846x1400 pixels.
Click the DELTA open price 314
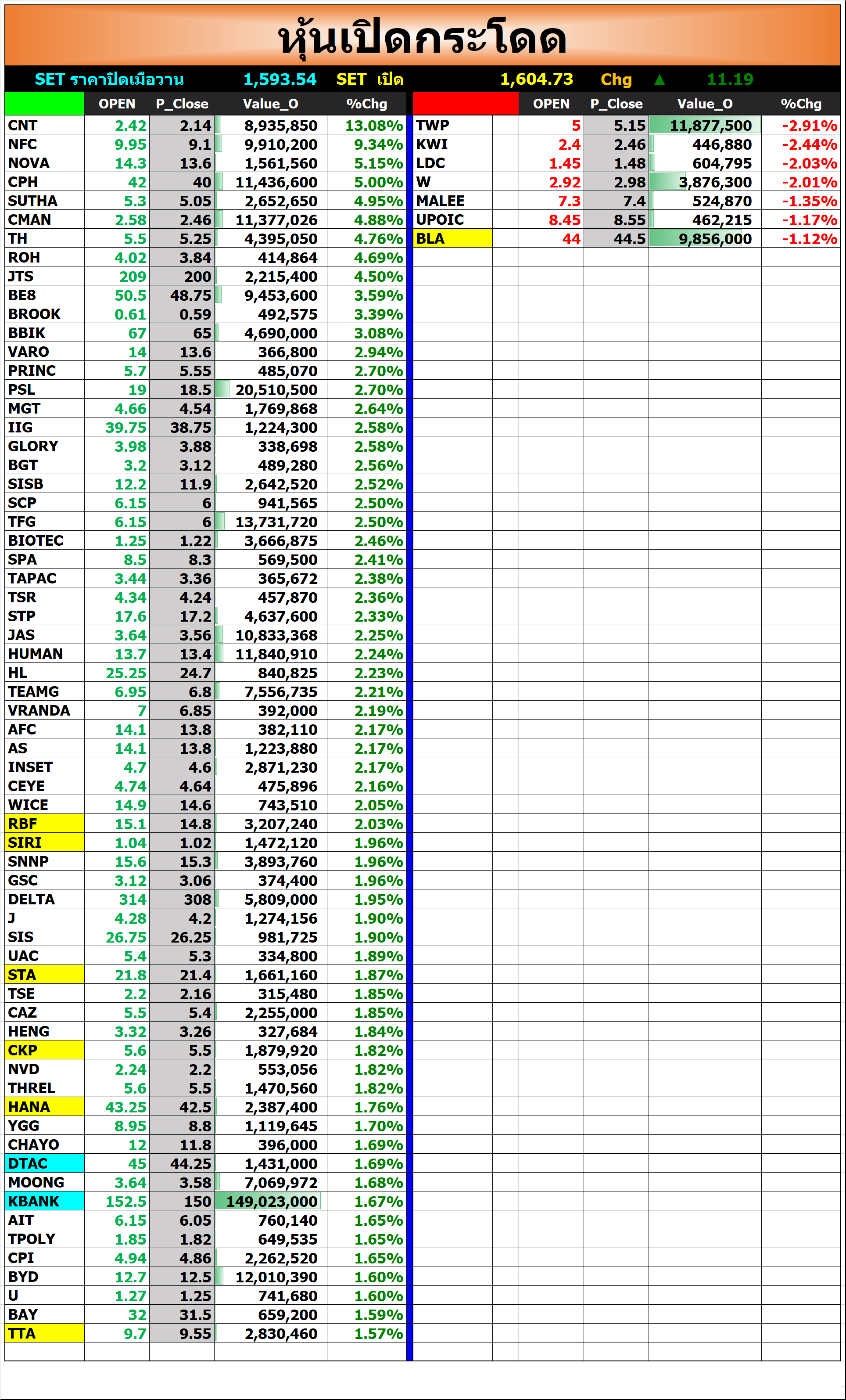[132, 900]
